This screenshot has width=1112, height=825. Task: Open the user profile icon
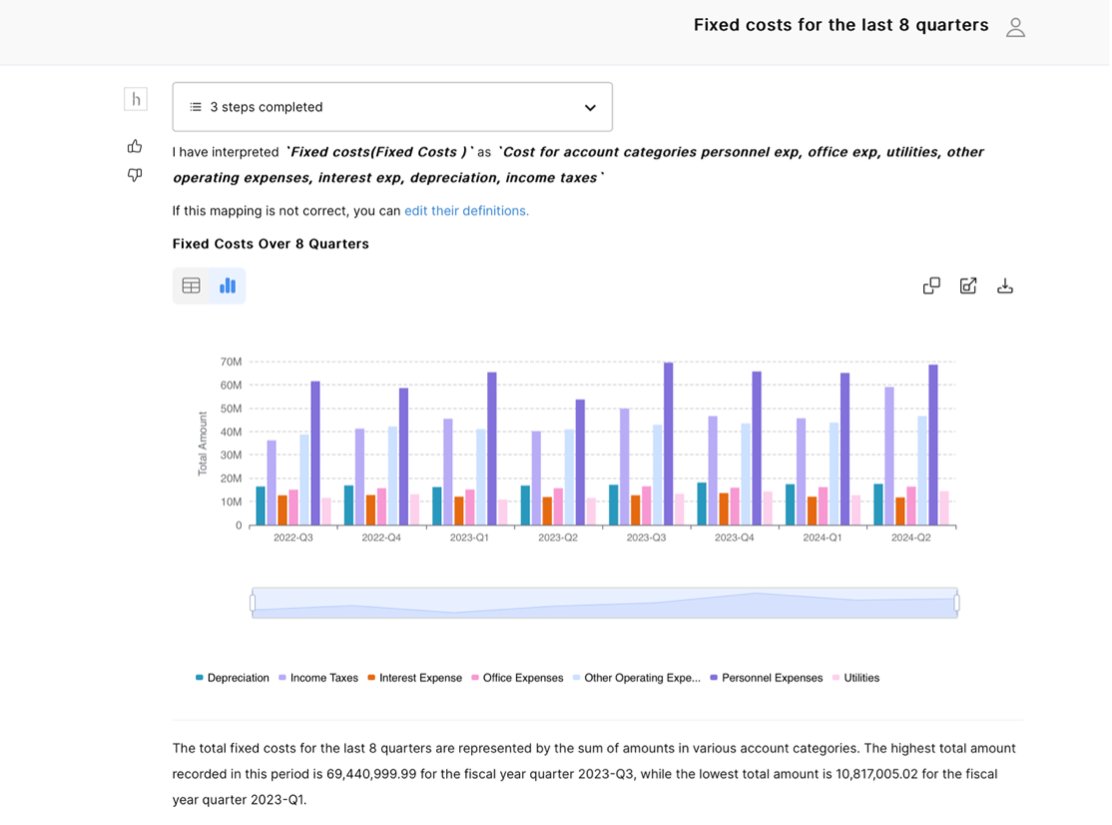(x=1016, y=27)
